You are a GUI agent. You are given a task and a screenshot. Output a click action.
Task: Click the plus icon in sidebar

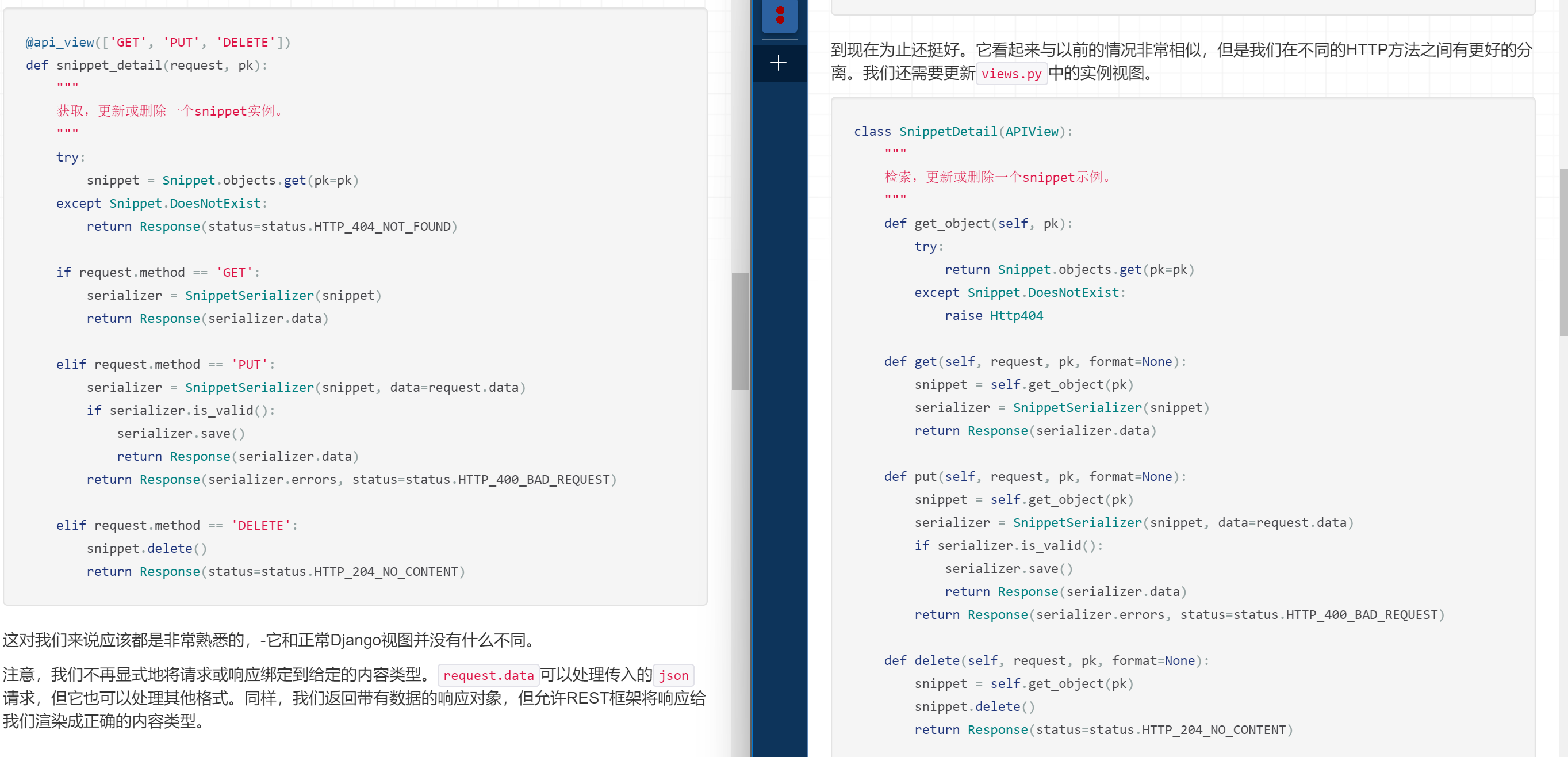click(778, 63)
